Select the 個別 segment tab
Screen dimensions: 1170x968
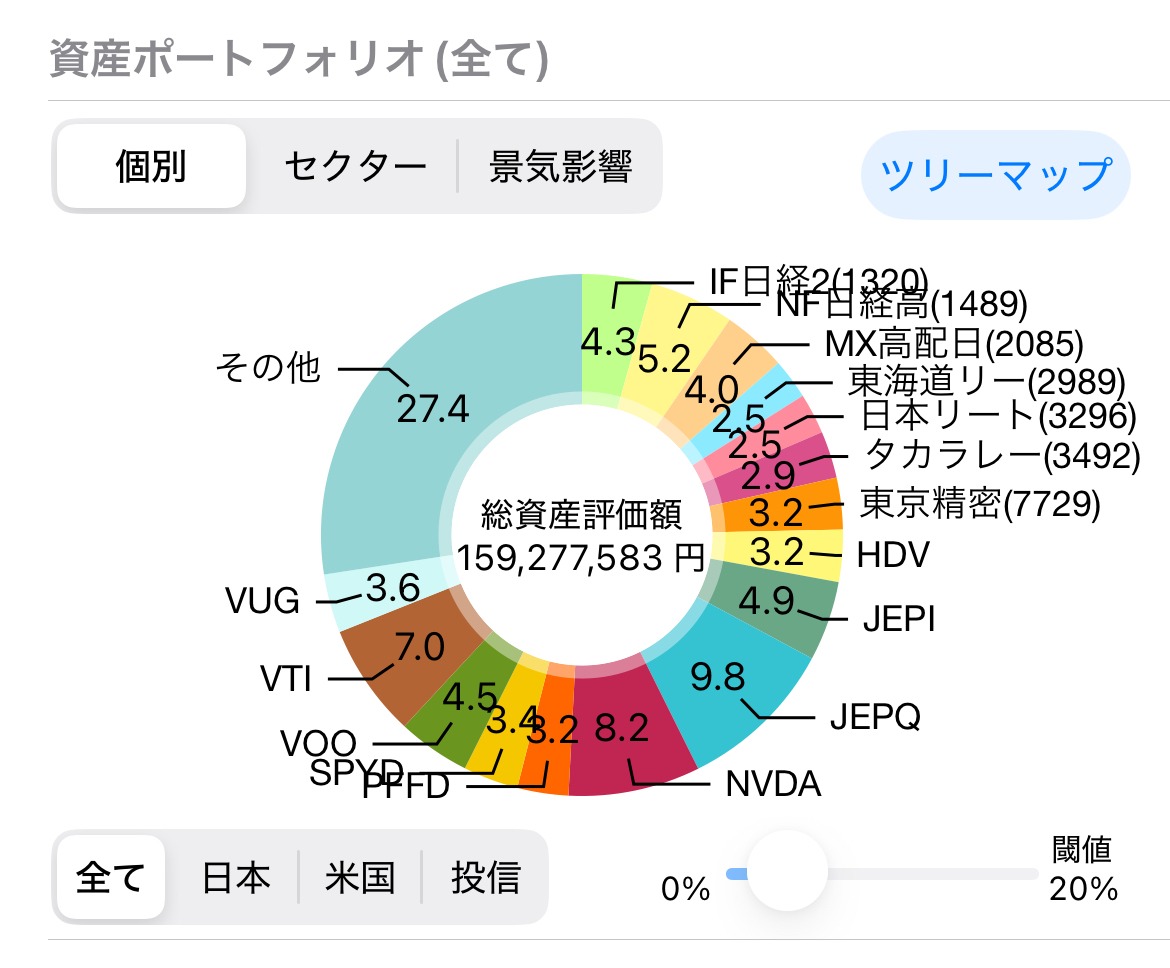(150, 166)
